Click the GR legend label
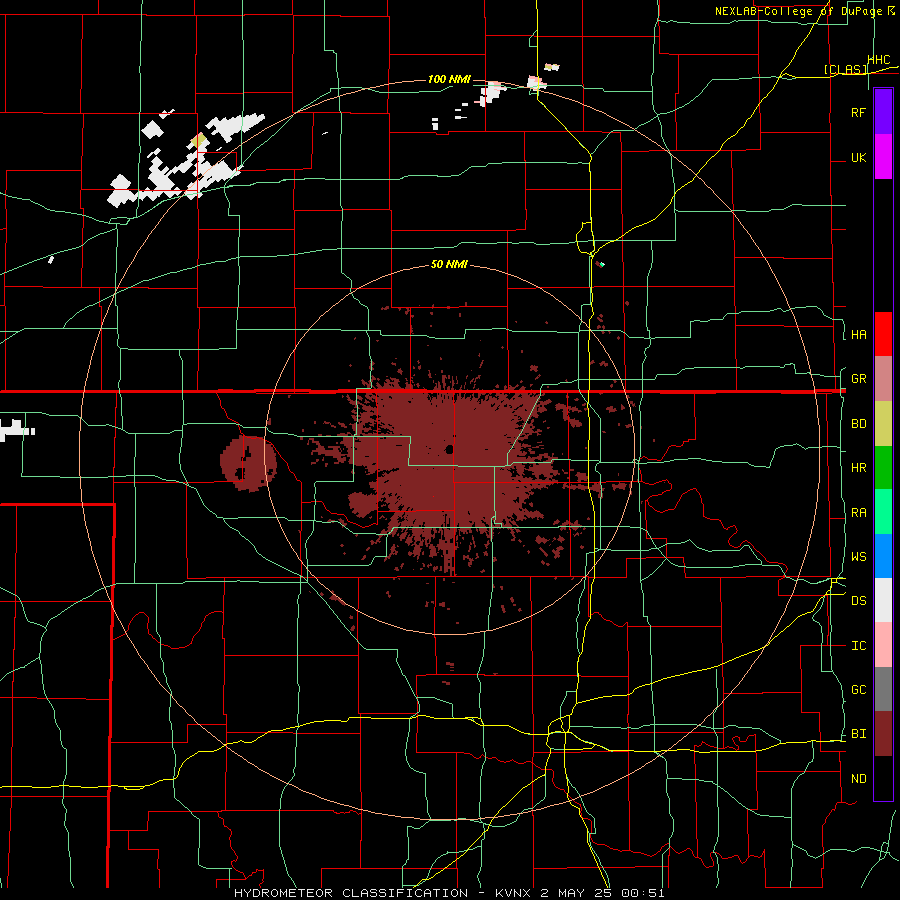The image size is (900, 900). pos(858,379)
